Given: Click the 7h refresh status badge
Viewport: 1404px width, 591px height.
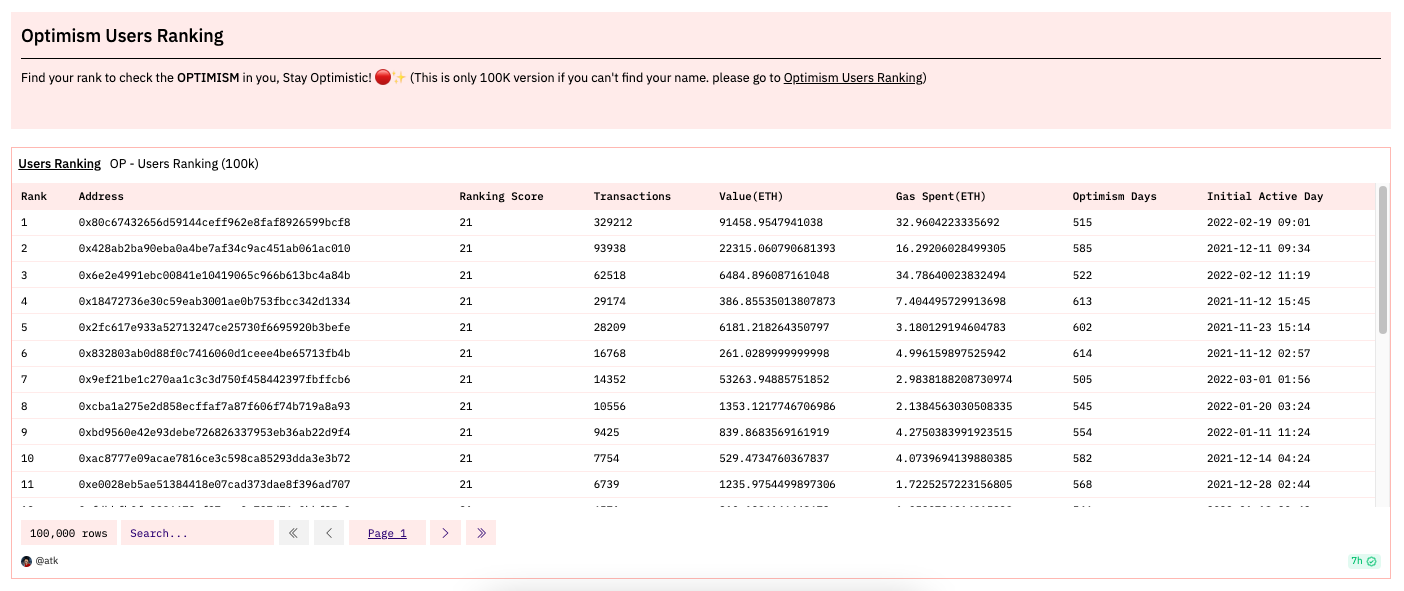Looking at the screenshot, I should point(1363,561).
